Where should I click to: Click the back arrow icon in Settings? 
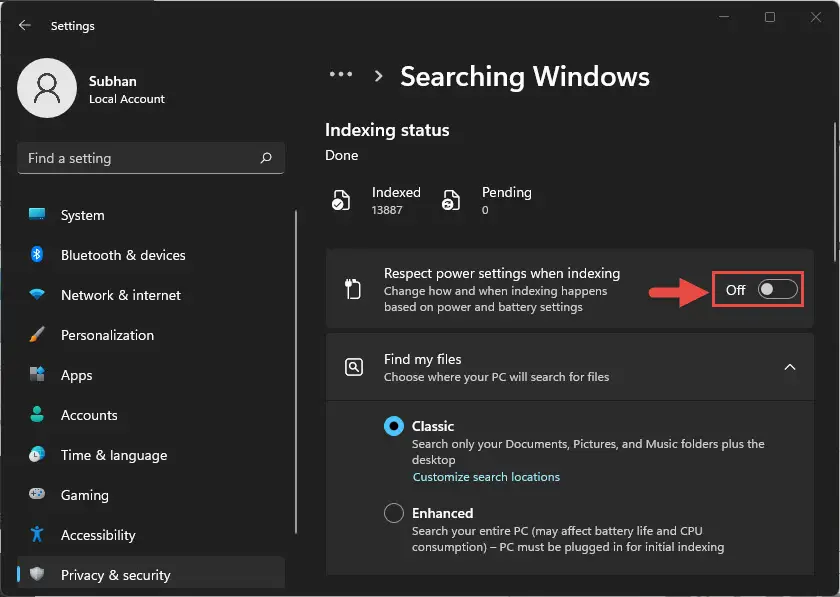[25, 25]
